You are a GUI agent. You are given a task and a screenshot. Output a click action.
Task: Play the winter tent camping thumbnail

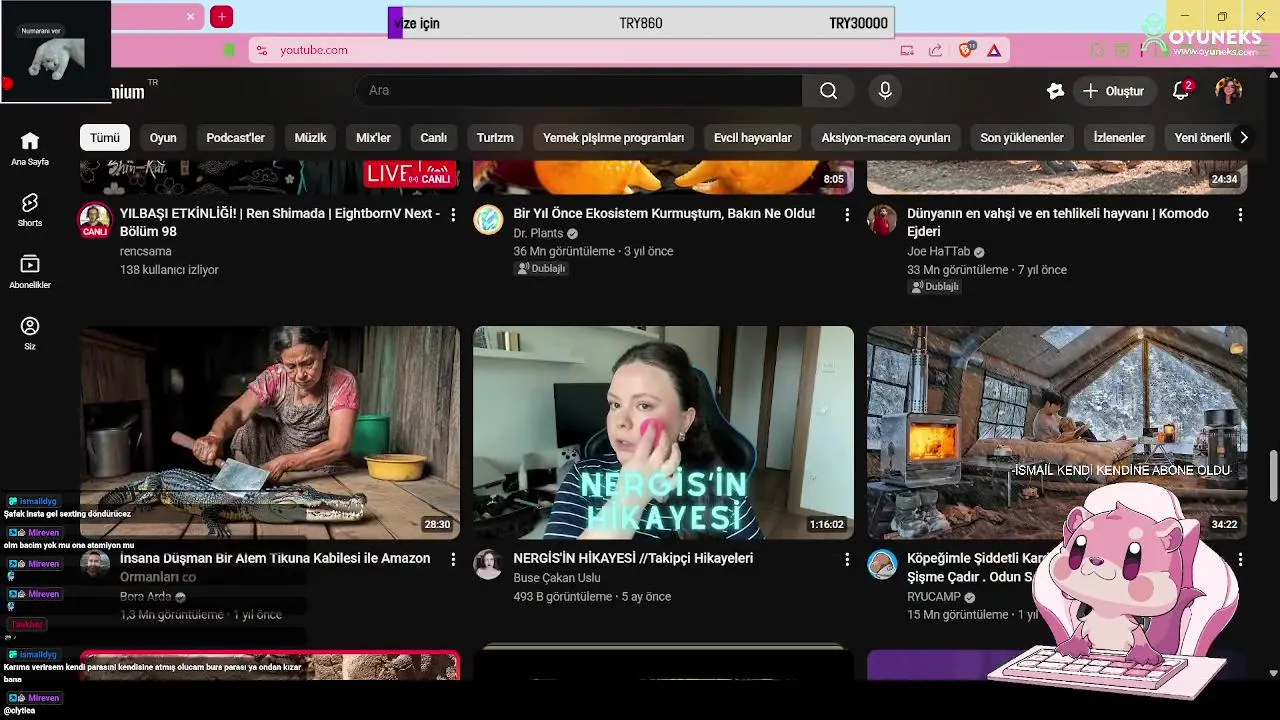click(x=1057, y=433)
